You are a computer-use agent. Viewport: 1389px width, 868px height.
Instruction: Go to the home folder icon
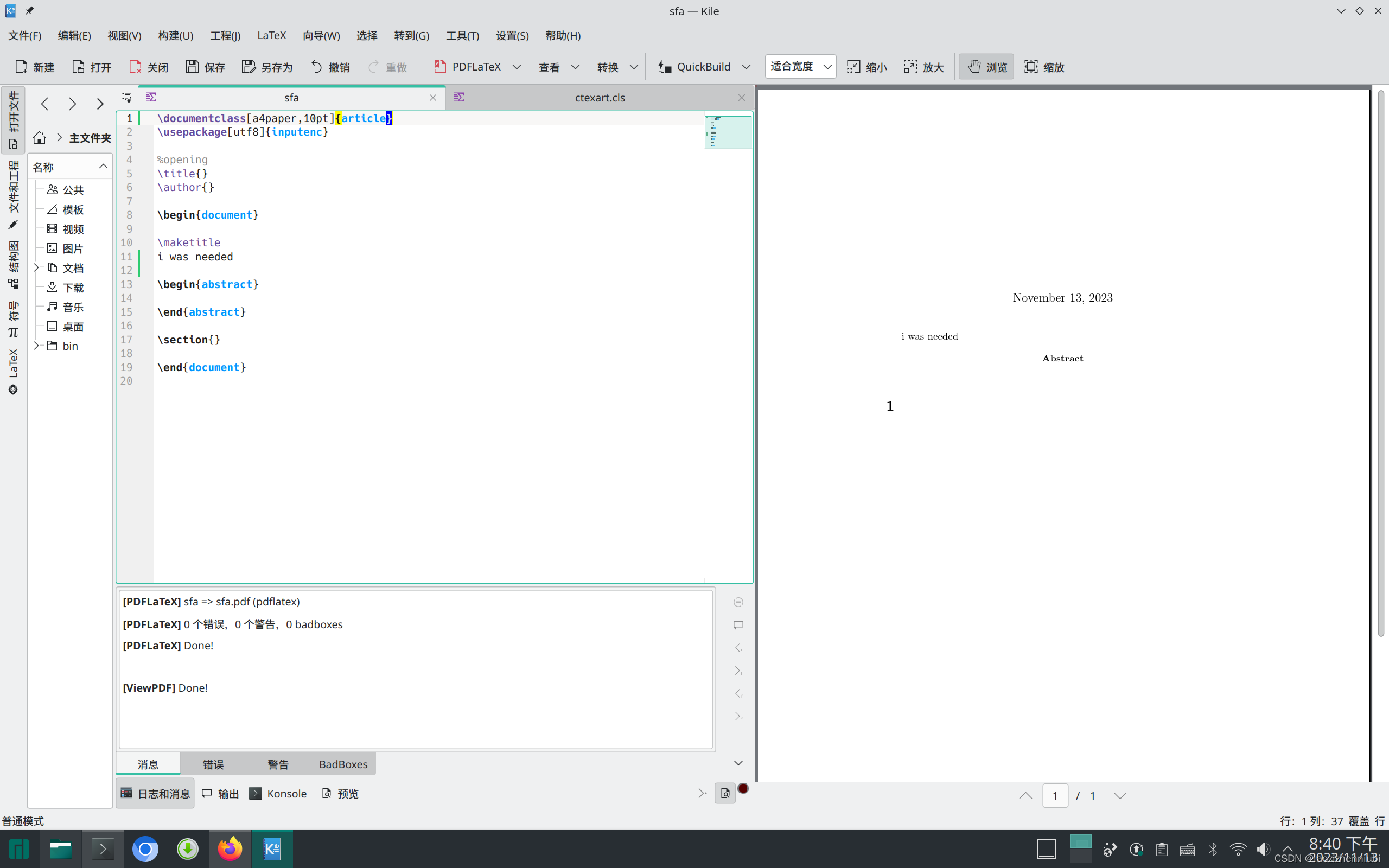(39, 138)
